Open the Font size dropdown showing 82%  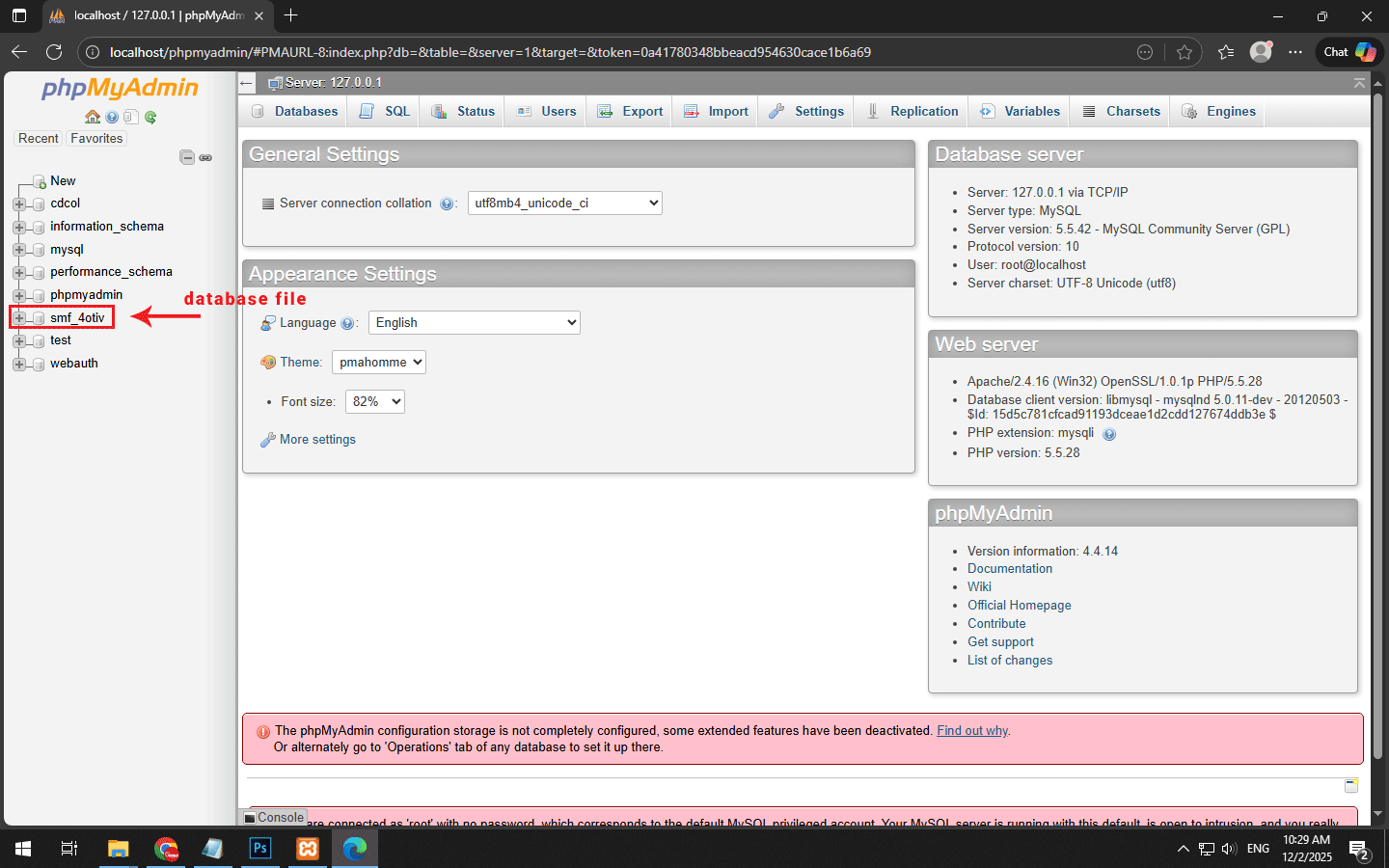click(374, 402)
